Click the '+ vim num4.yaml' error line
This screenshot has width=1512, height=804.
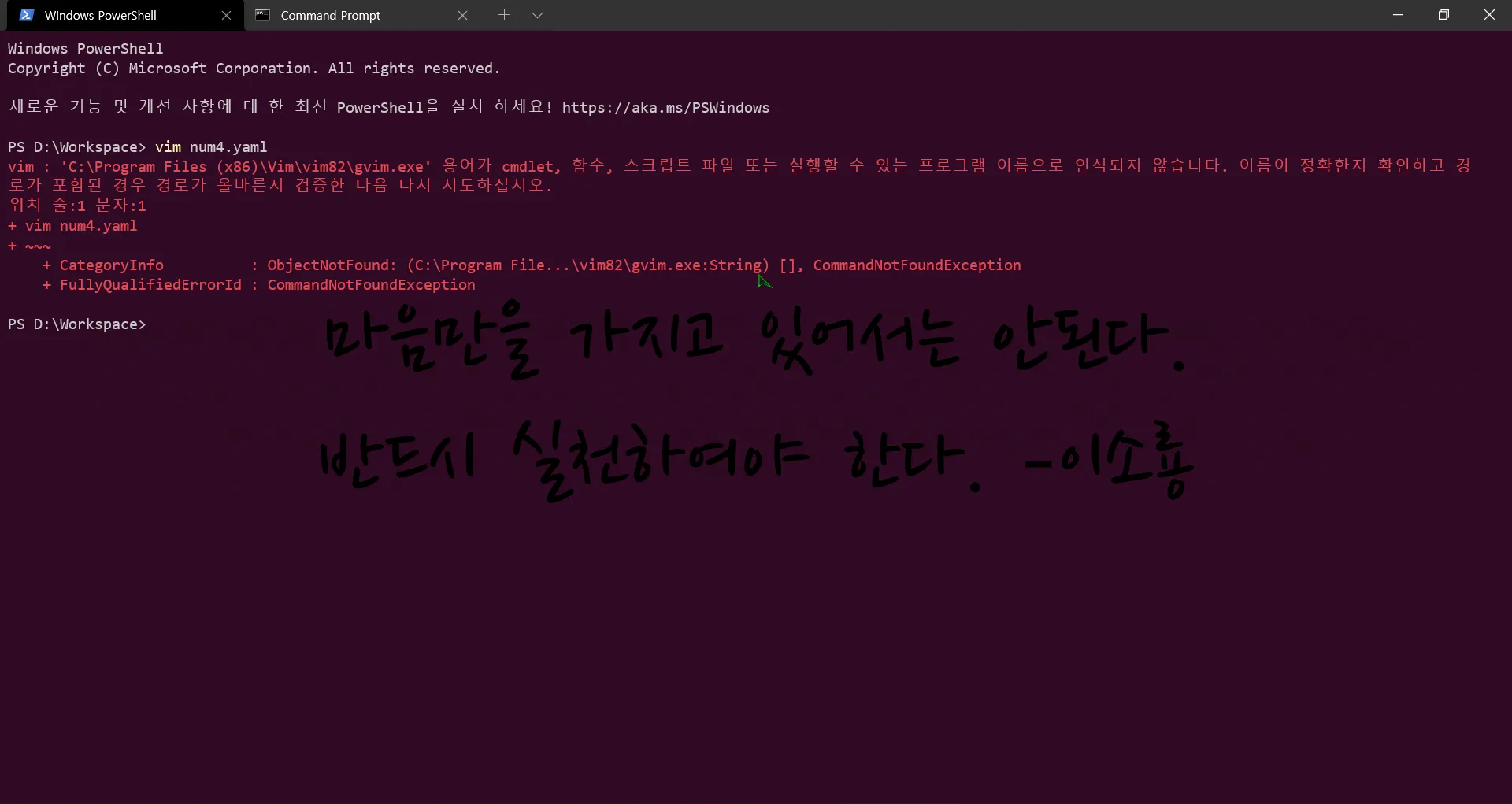click(x=72, y=226)
